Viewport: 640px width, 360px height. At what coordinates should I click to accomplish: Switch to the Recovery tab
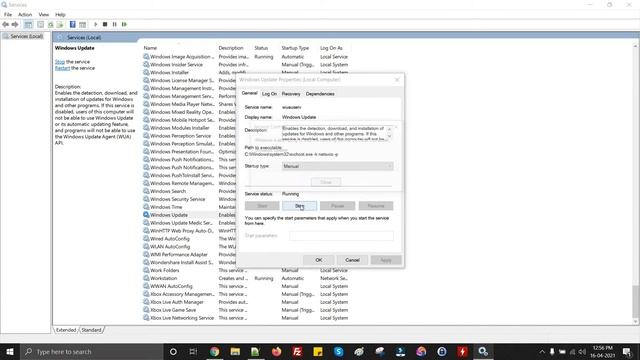tap(291, 94)
